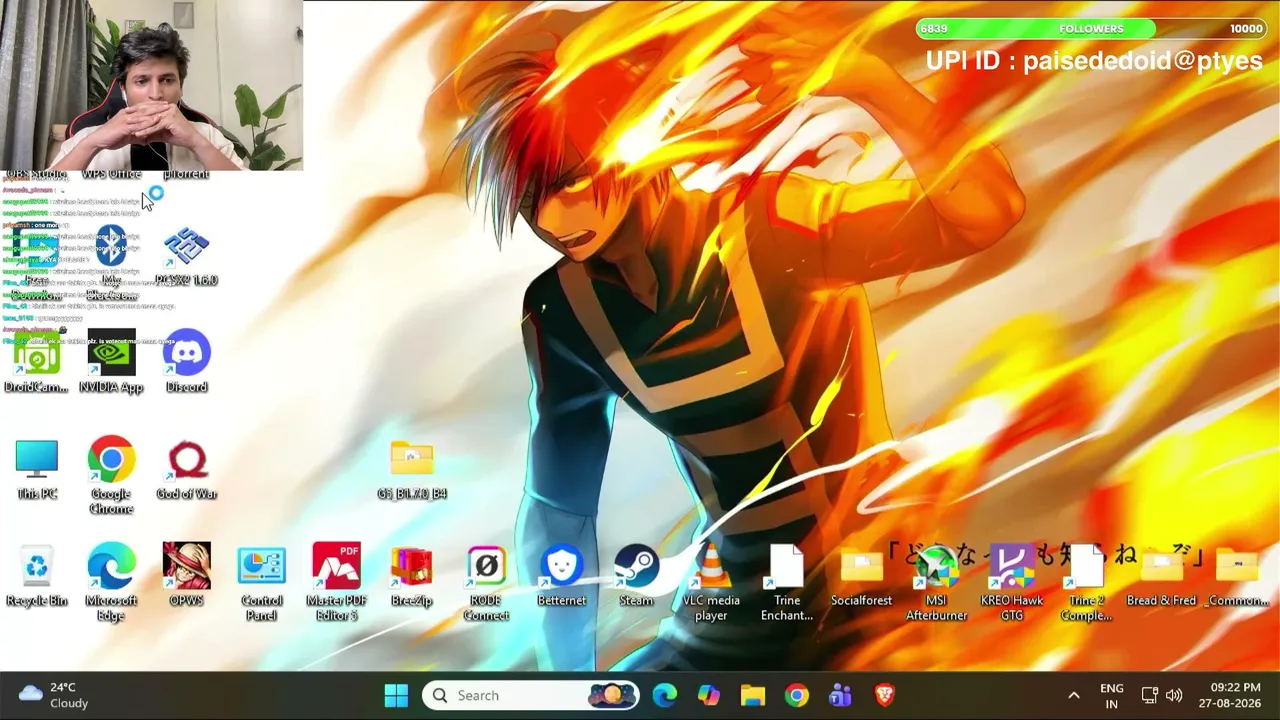Switch the ENG IN input language
Screen dimensions: 1280x720
click(x=1111, y=695)
